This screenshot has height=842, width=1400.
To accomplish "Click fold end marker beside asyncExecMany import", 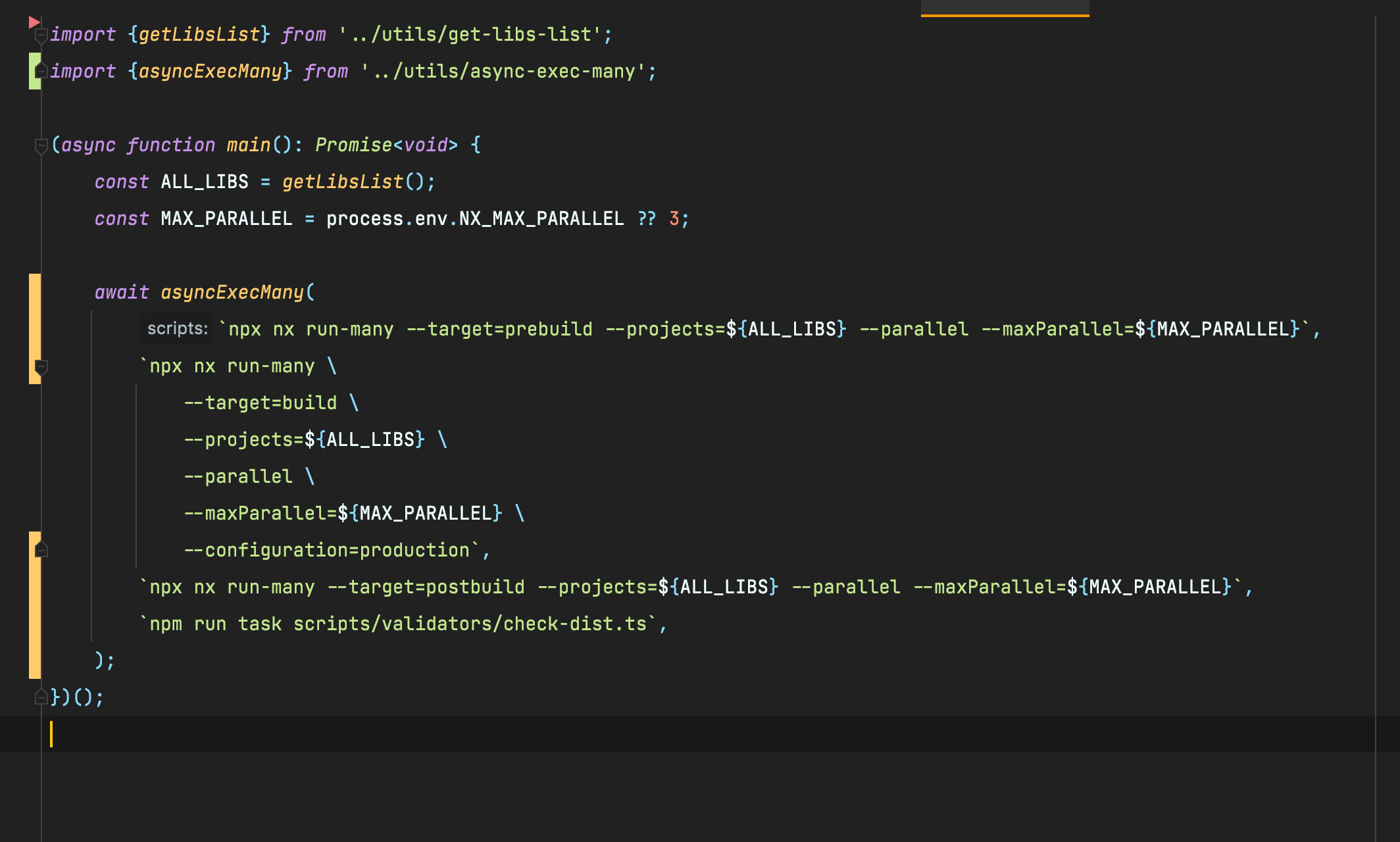I will pos(41,71).
